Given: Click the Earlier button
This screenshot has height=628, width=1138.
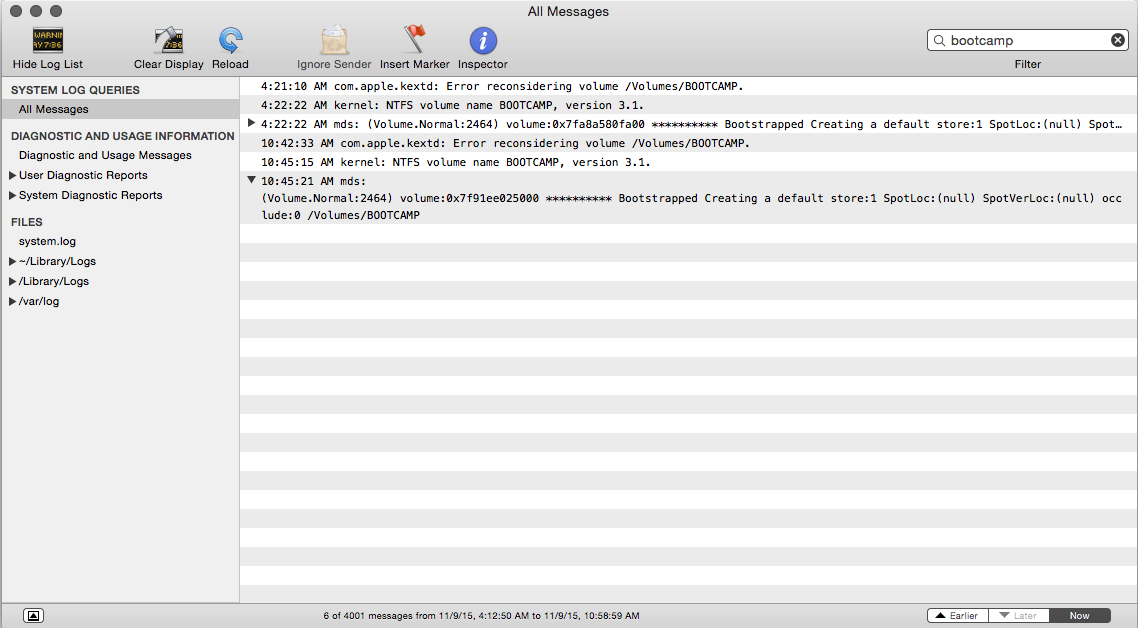Looking at the screenshot, I should [x=958, y=616].
